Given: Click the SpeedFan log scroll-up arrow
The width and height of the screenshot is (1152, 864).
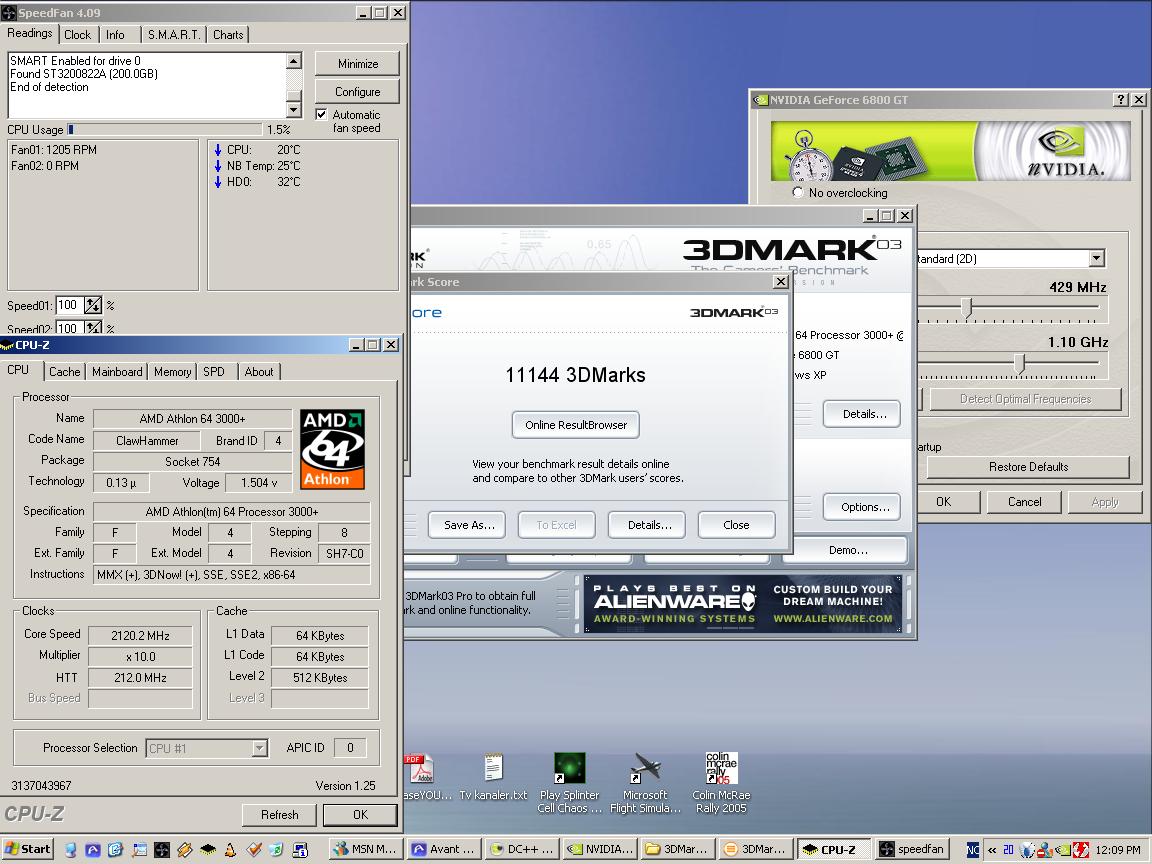Looking at the screenshot, I should [x=294, y=60].
